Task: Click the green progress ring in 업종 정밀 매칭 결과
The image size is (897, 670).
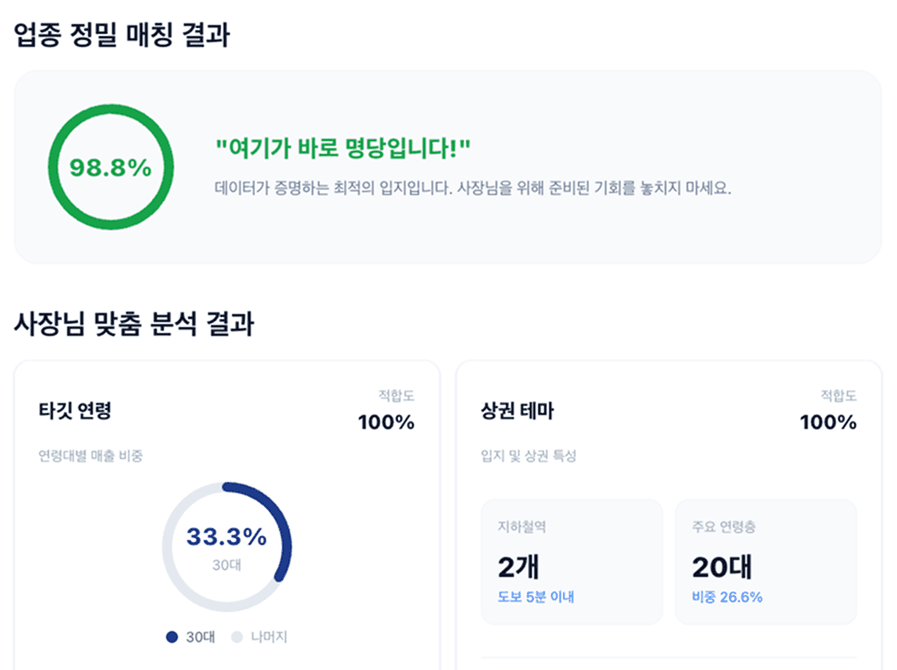Action: (110, 166)
